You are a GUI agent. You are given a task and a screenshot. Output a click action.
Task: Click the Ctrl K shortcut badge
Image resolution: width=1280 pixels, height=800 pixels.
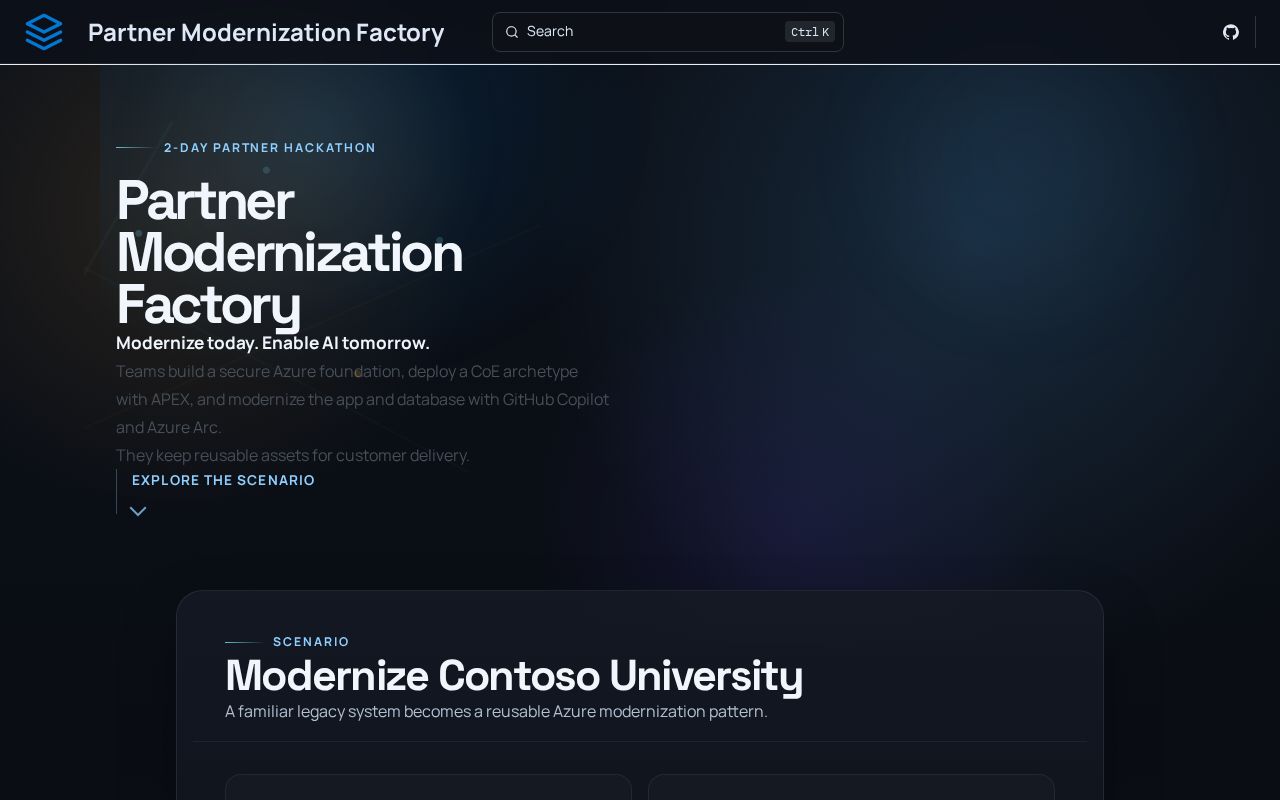pos(810,32)
